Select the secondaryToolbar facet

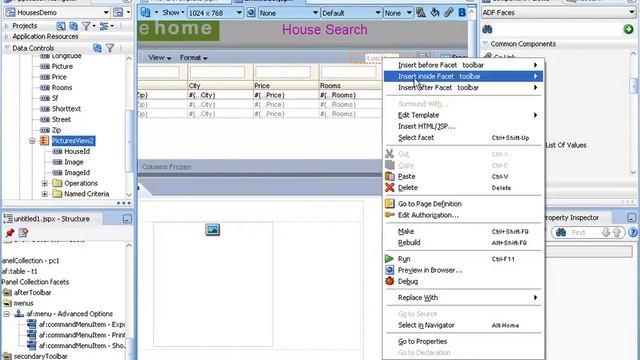pyautogui.click(x=40, y=356)
